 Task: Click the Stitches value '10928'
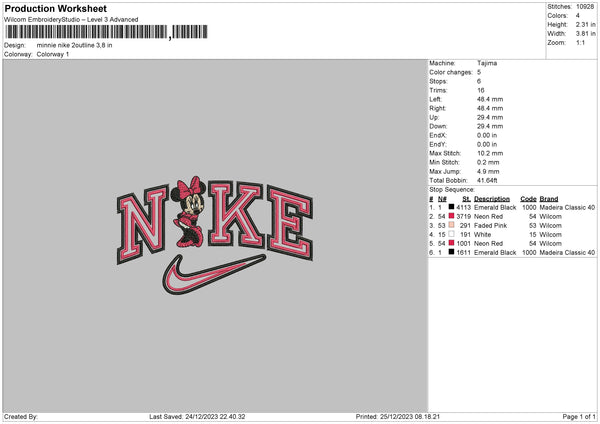pos(585,7)
